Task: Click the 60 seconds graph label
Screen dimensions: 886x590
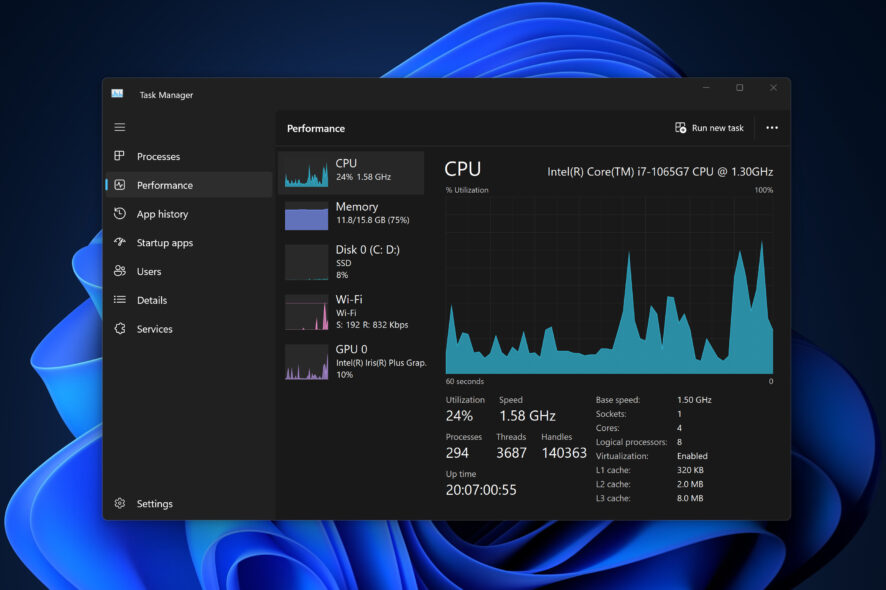Action: coord(464,381)
